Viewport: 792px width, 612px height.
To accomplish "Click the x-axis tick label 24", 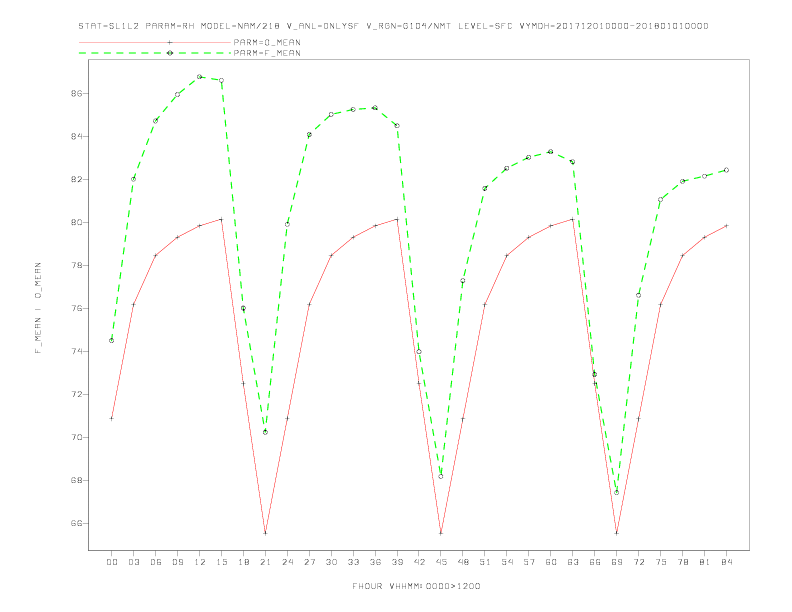I will click(287, 562).
